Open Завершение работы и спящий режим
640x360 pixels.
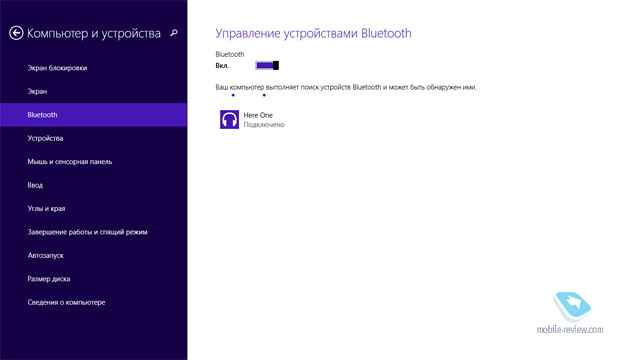coord(93,232)
